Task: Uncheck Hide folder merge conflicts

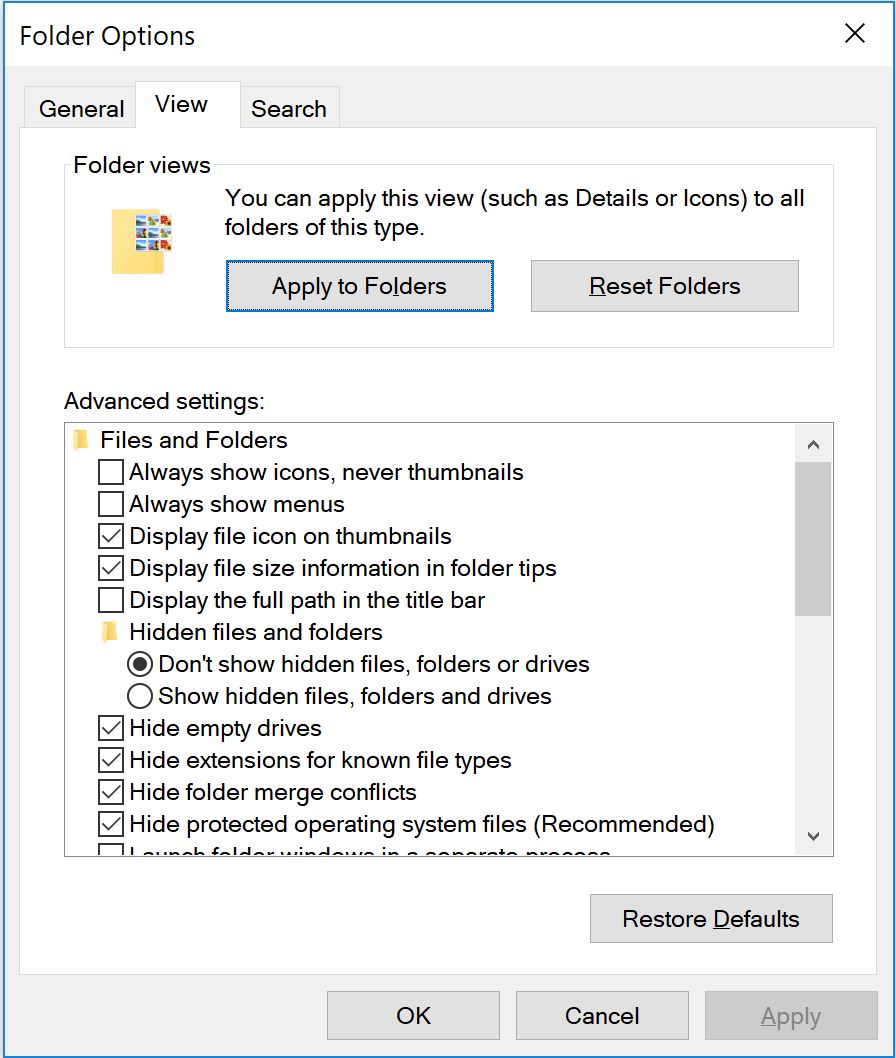Action: coord(111,792)
